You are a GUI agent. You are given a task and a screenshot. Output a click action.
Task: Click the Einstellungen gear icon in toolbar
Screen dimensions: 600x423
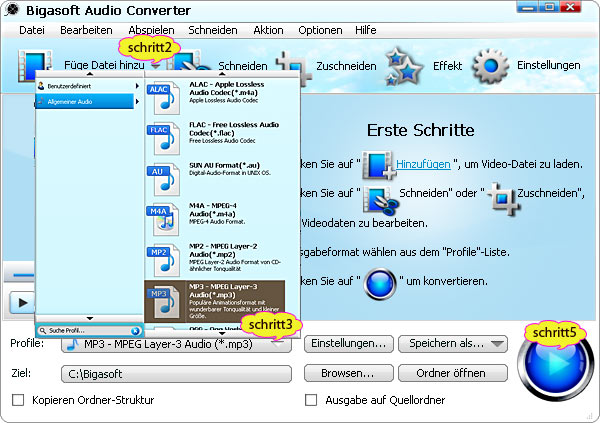491,66
